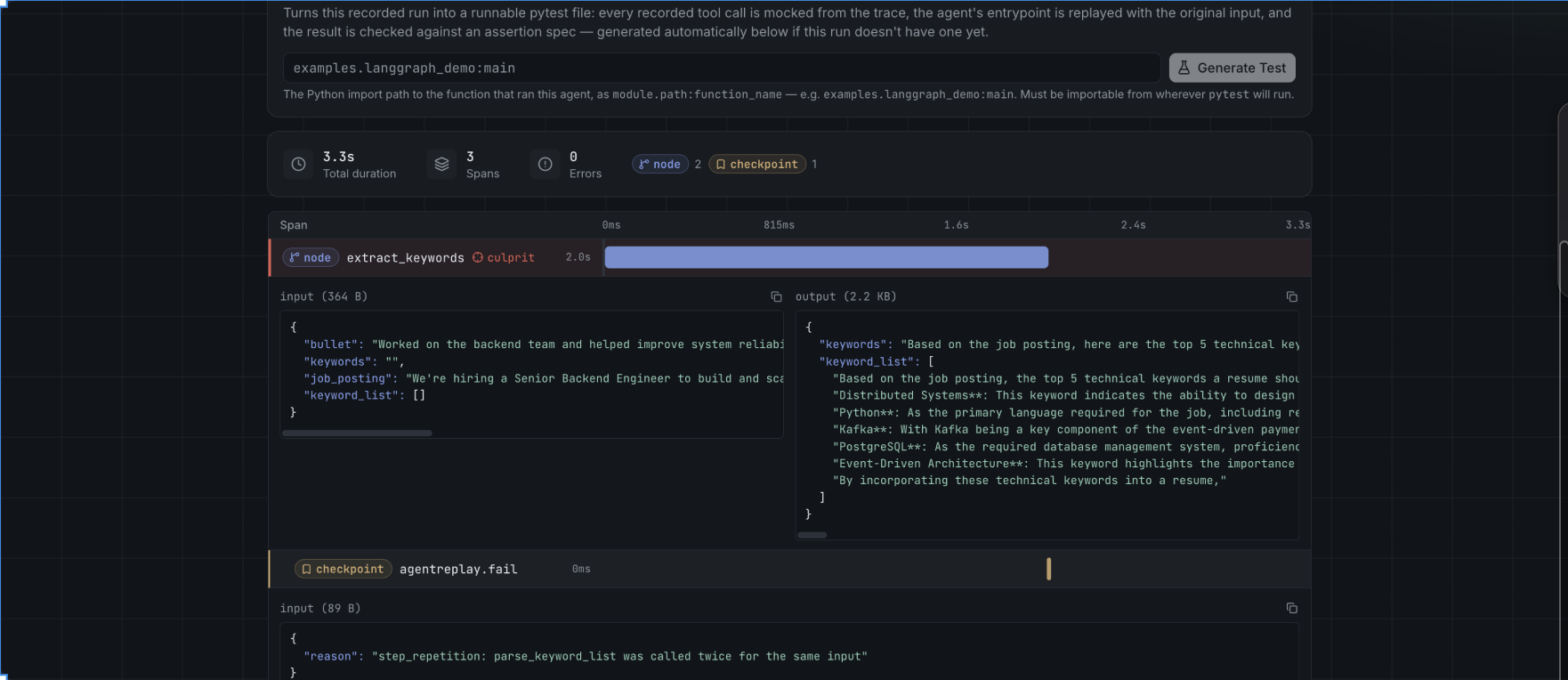Click the "input (89 B)" label

tap(320, 608)
